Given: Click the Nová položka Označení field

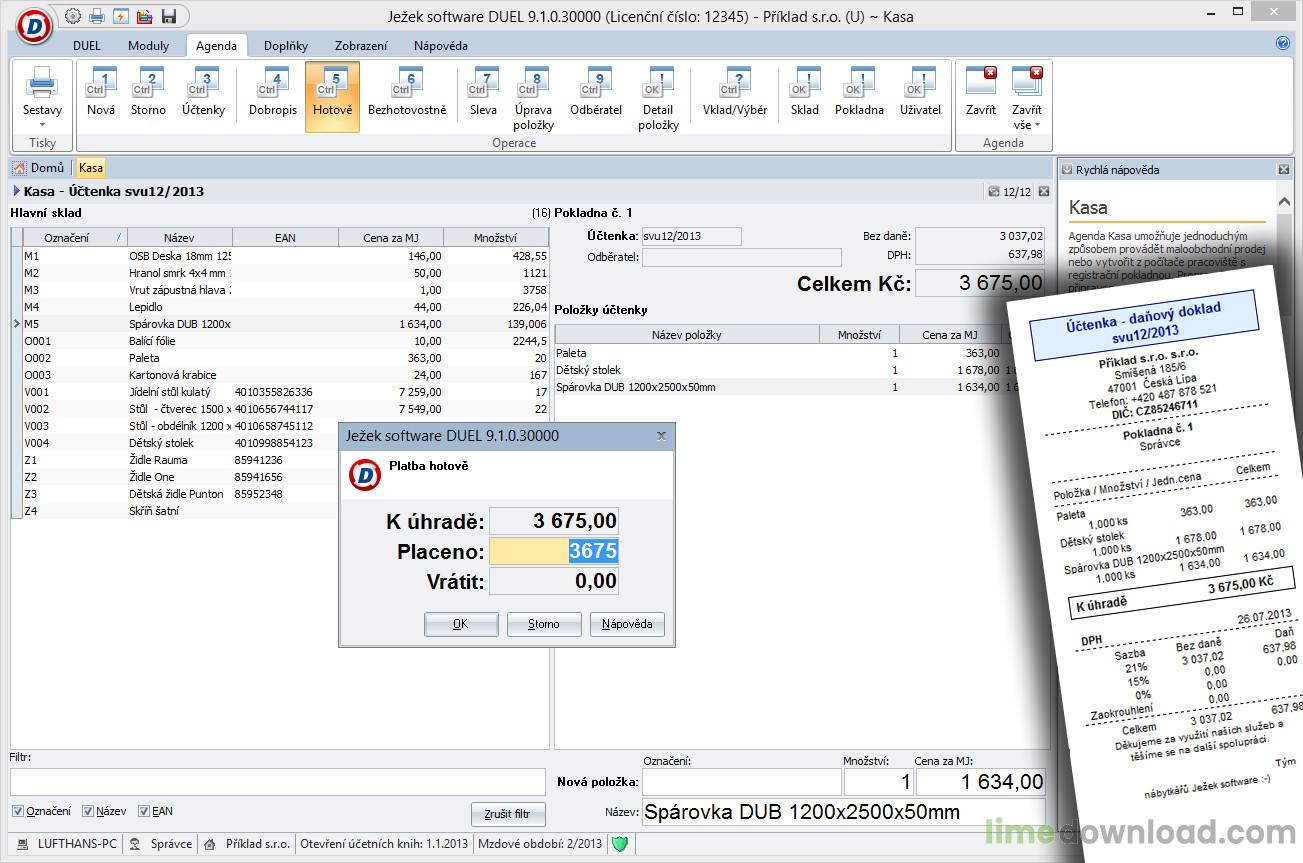Looking at the screenshot, I should [741, 782].
